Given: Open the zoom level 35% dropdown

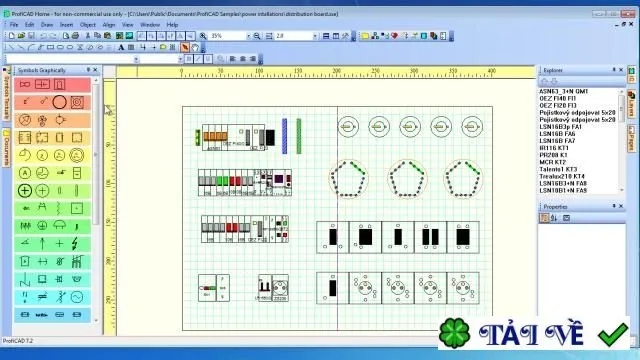Looking at the screenshot, I should (x=248, y=36).
